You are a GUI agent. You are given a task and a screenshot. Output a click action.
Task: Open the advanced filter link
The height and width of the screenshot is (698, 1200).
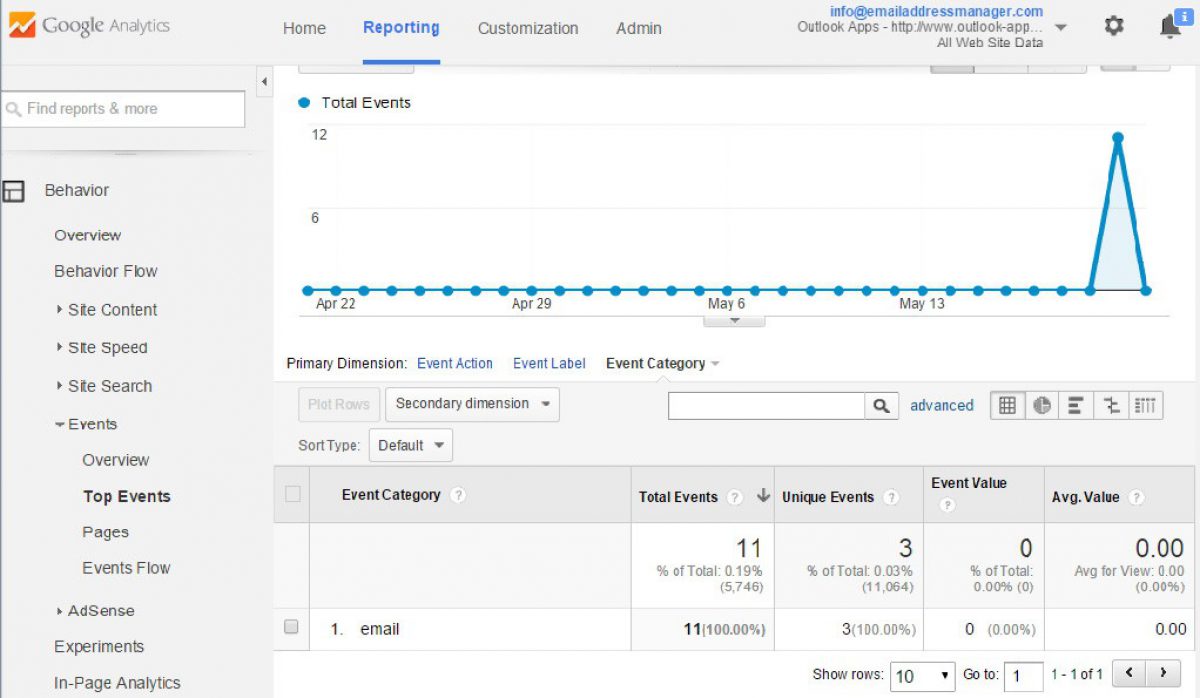click(941, 405)
